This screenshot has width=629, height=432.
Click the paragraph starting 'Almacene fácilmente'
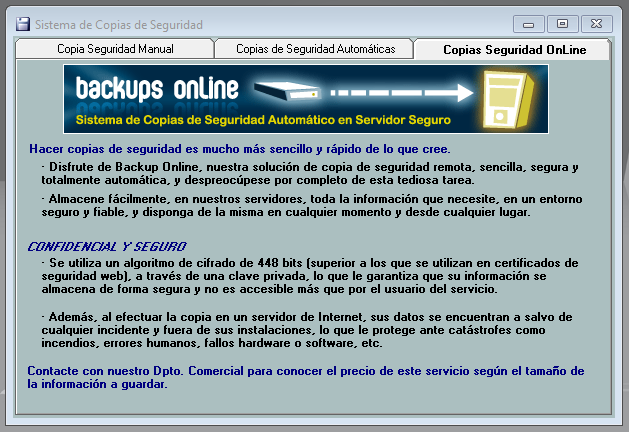pos(312,205)
